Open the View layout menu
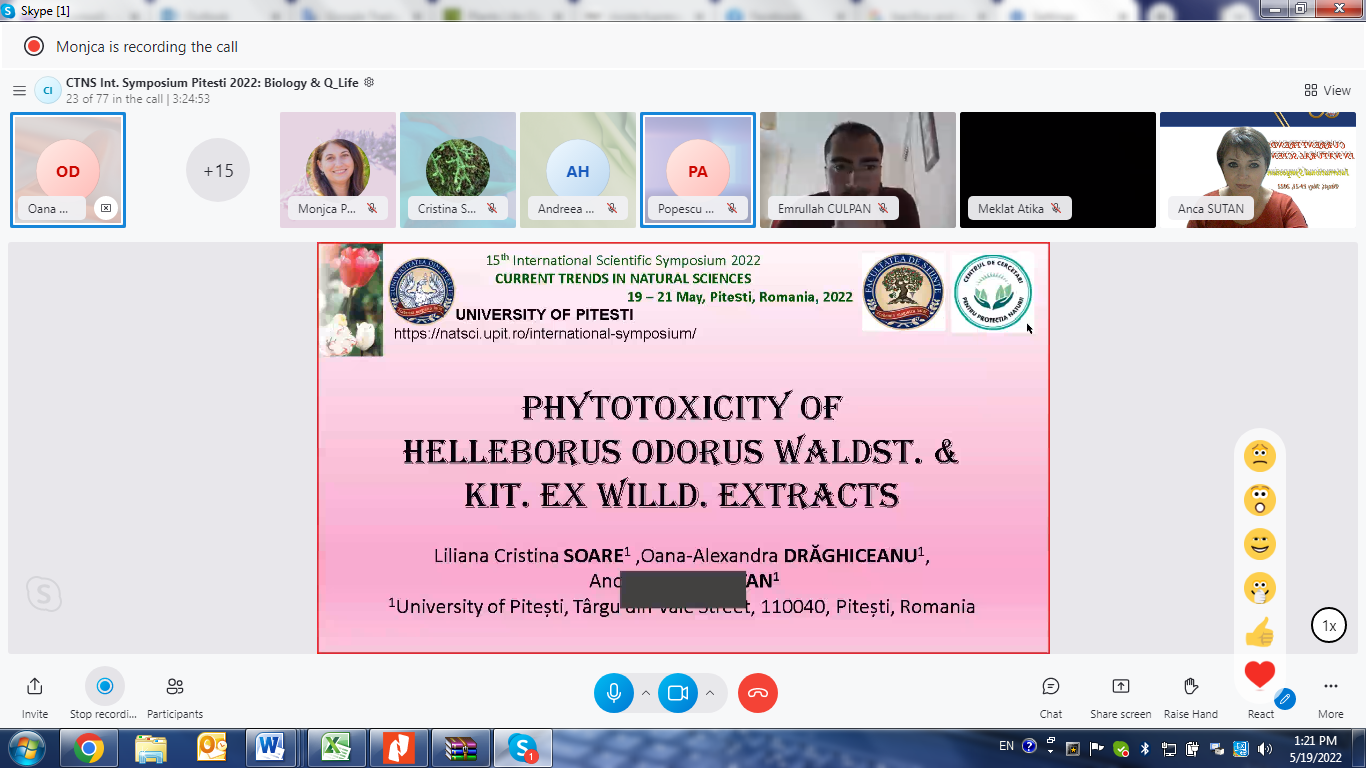This screenshot has width=1366, height=768. pos(1327,90)
